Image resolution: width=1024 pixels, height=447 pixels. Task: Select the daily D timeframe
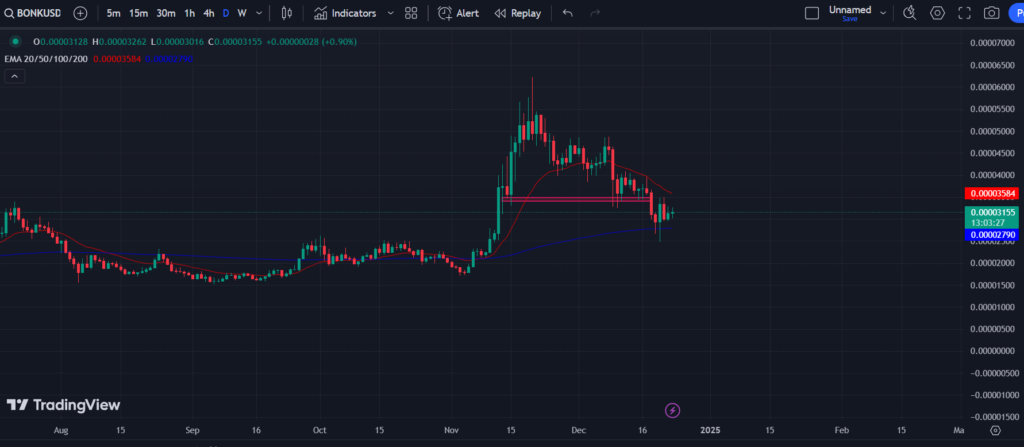point(226,13)
